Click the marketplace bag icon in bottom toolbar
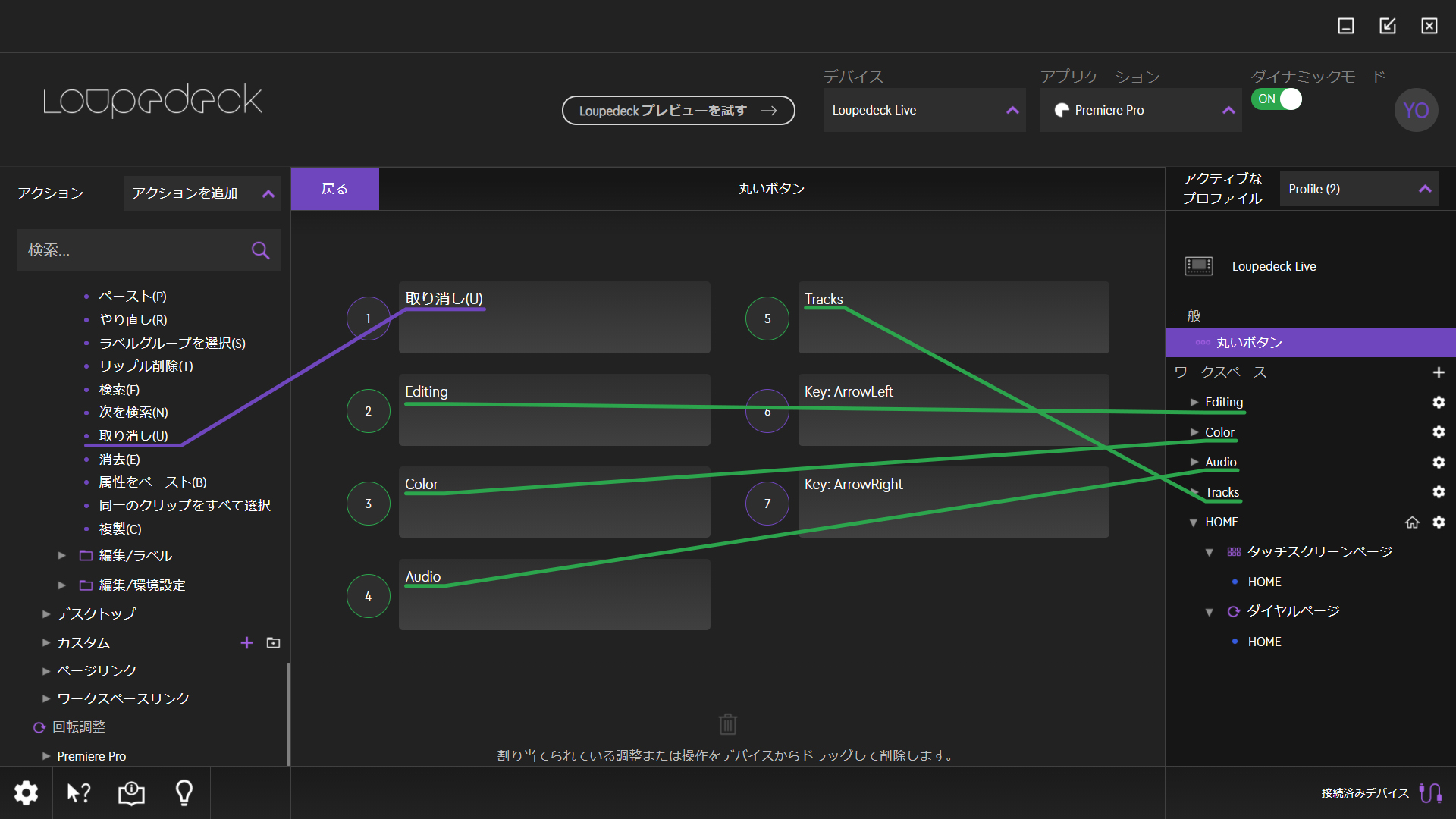The height and width of the screenshot is (819, 1456). (130, 792)
